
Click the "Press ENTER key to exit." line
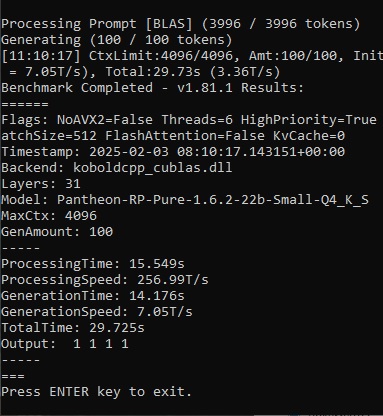(96, 392)
